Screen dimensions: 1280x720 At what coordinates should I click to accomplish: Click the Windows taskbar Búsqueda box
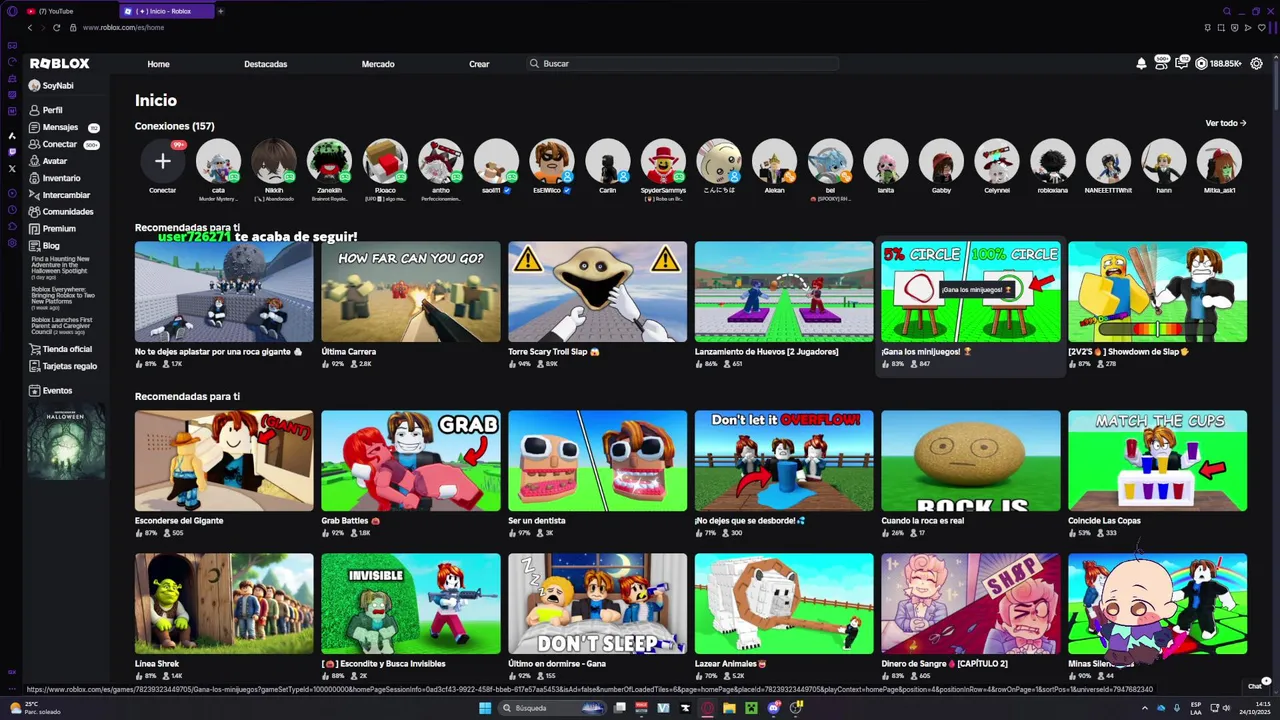pos(552,708)
